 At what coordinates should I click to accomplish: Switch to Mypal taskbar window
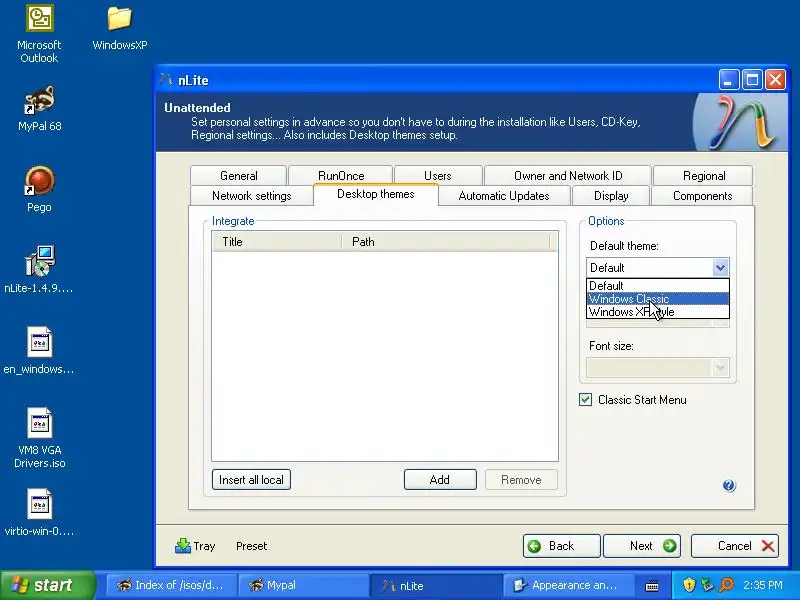pos(303,585)
